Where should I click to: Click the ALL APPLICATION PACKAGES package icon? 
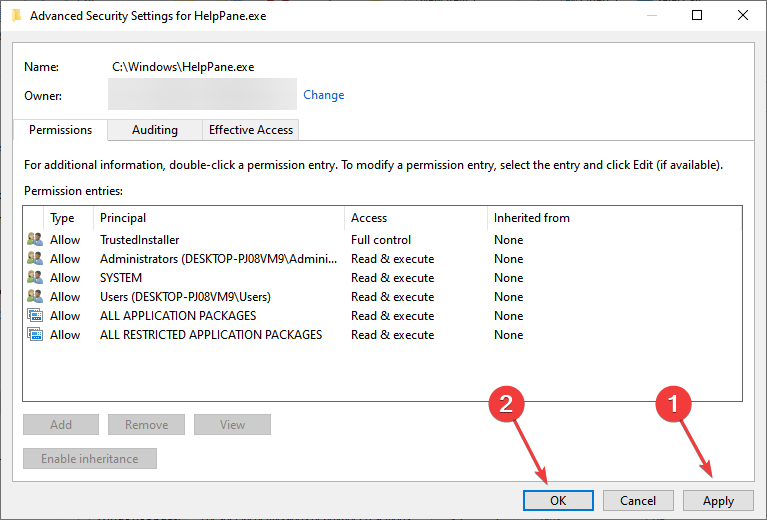tap(35, 316)
